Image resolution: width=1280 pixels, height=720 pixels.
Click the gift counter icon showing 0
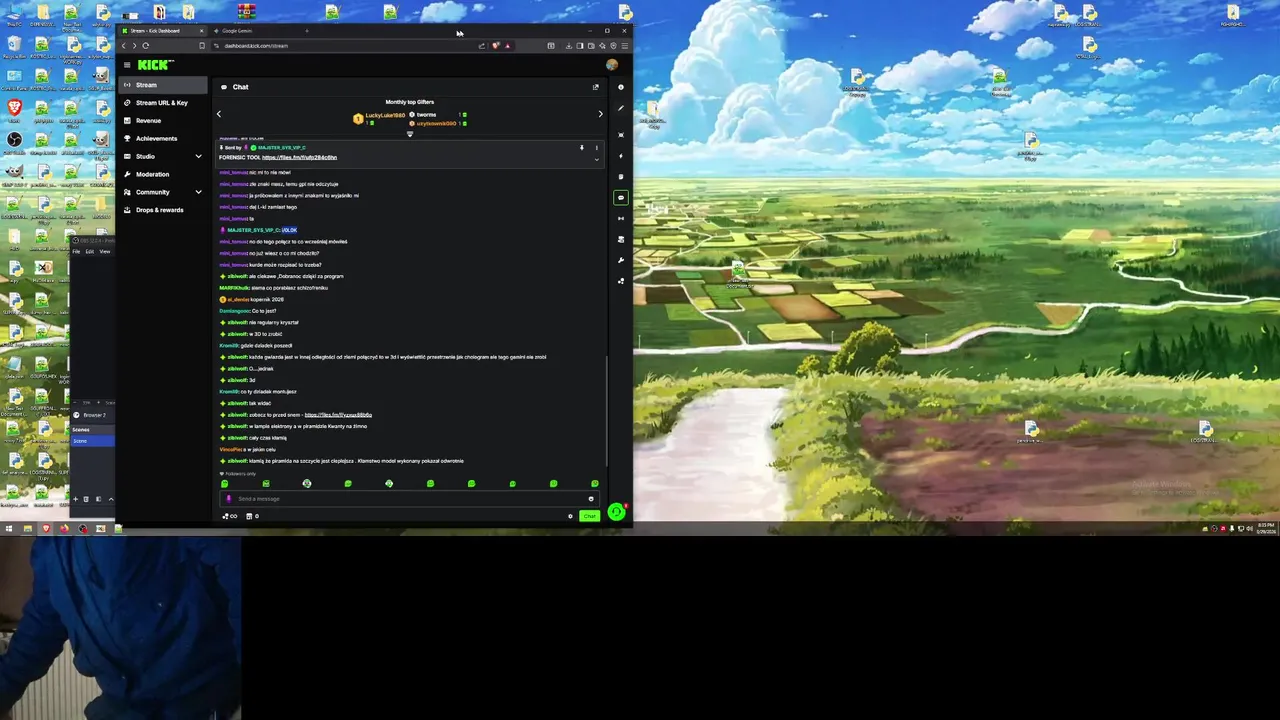[252, 516]
